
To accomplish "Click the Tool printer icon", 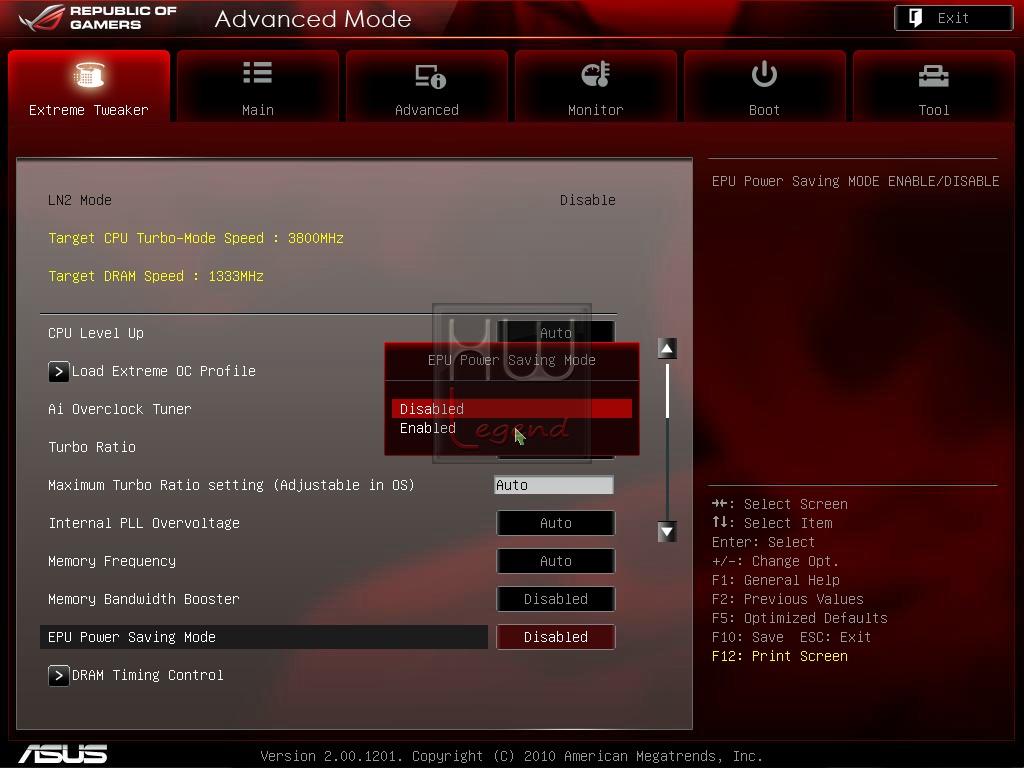I will pyautogui.click(x=933, y=76).
